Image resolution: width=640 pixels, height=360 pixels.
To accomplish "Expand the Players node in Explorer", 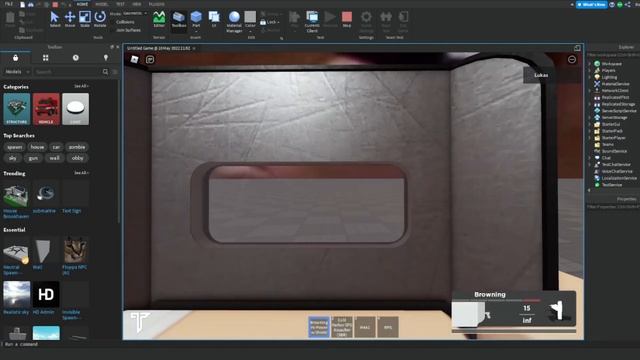I will pyautogui.click(x=589, y=70).
